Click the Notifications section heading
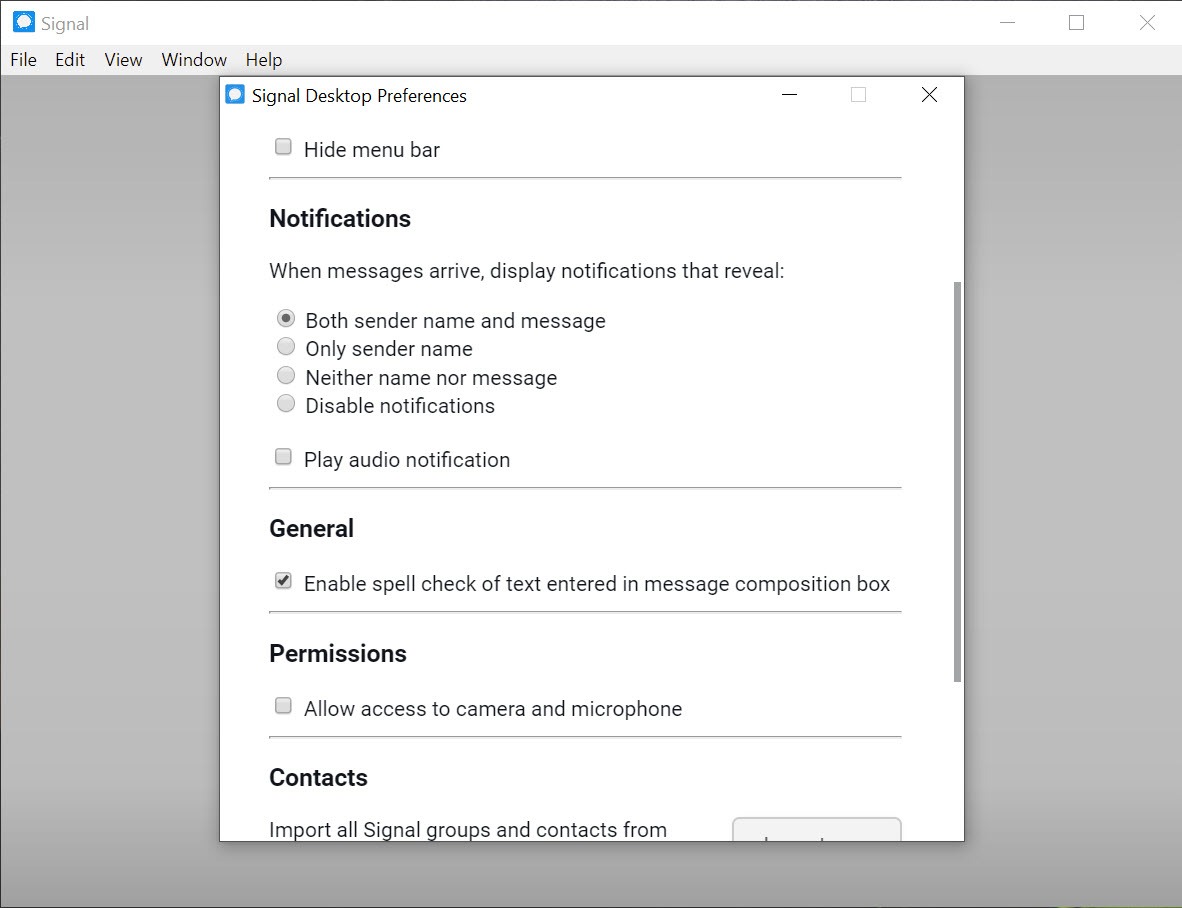1182x908 pixels. click(340, 219)
